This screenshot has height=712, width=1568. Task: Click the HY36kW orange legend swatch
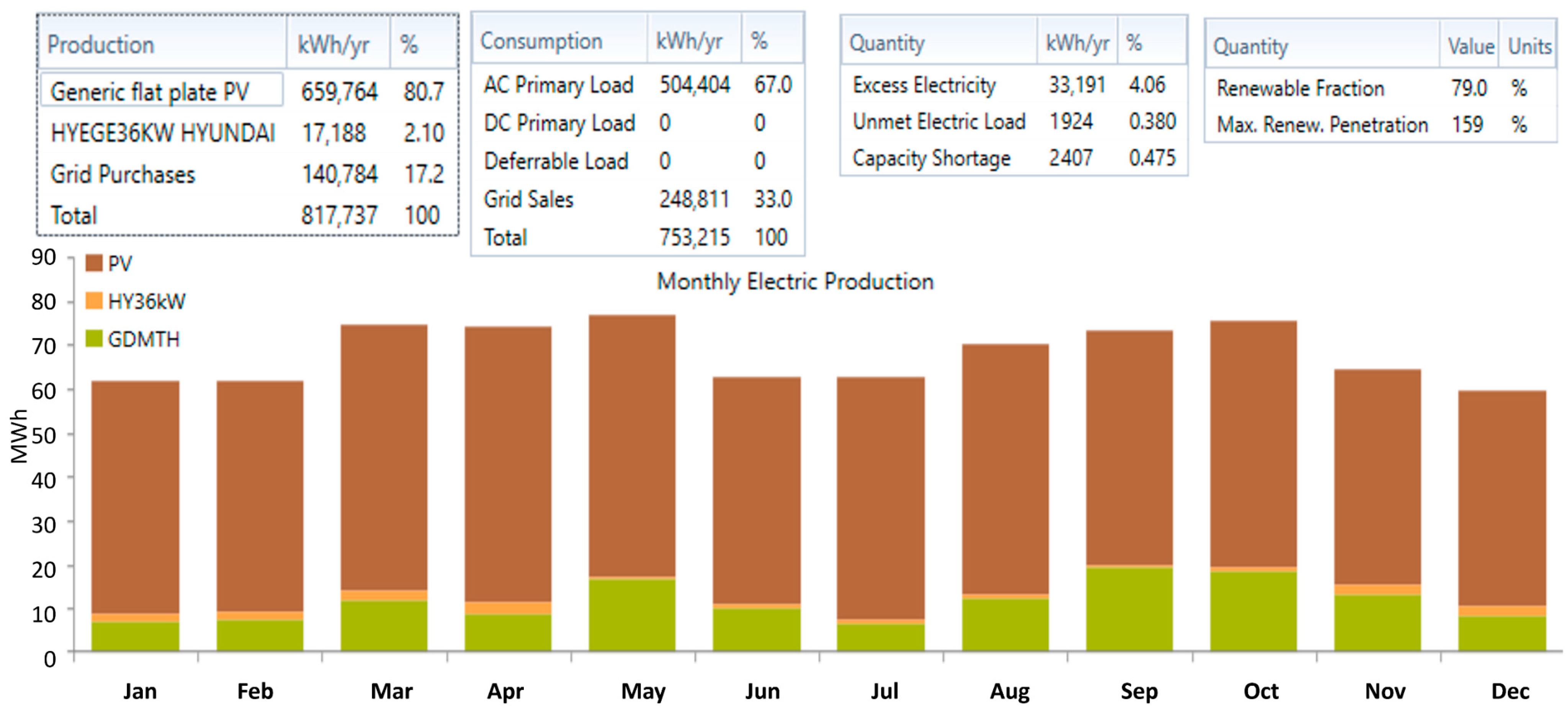click(x=94, y=301)
